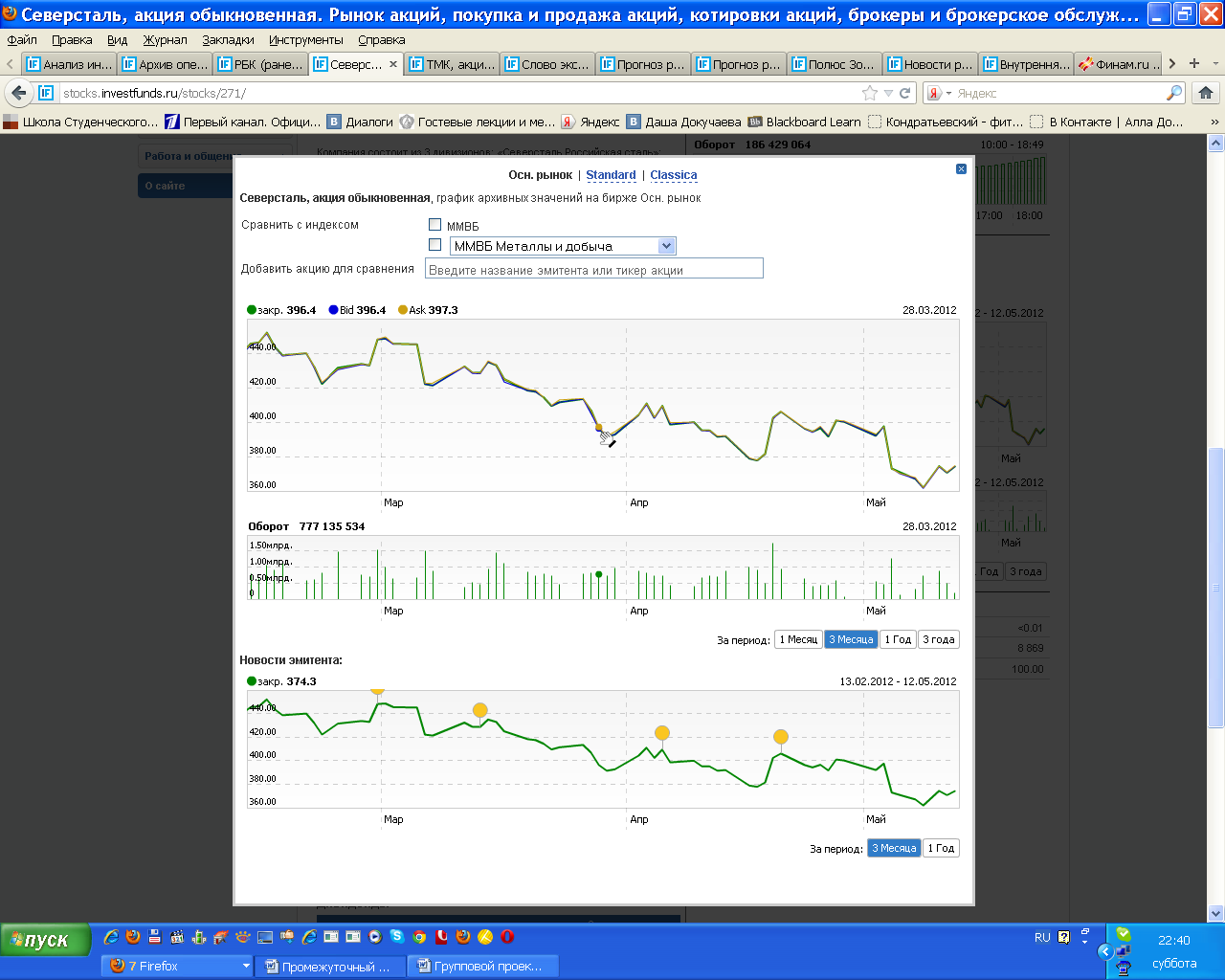
Task: Switch to the Архив опе... tab
Action: tap(165, 64)
